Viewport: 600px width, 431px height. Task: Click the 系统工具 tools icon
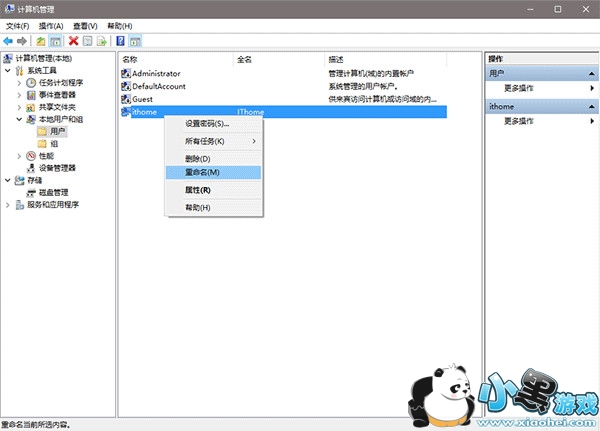tap(20, 70)
